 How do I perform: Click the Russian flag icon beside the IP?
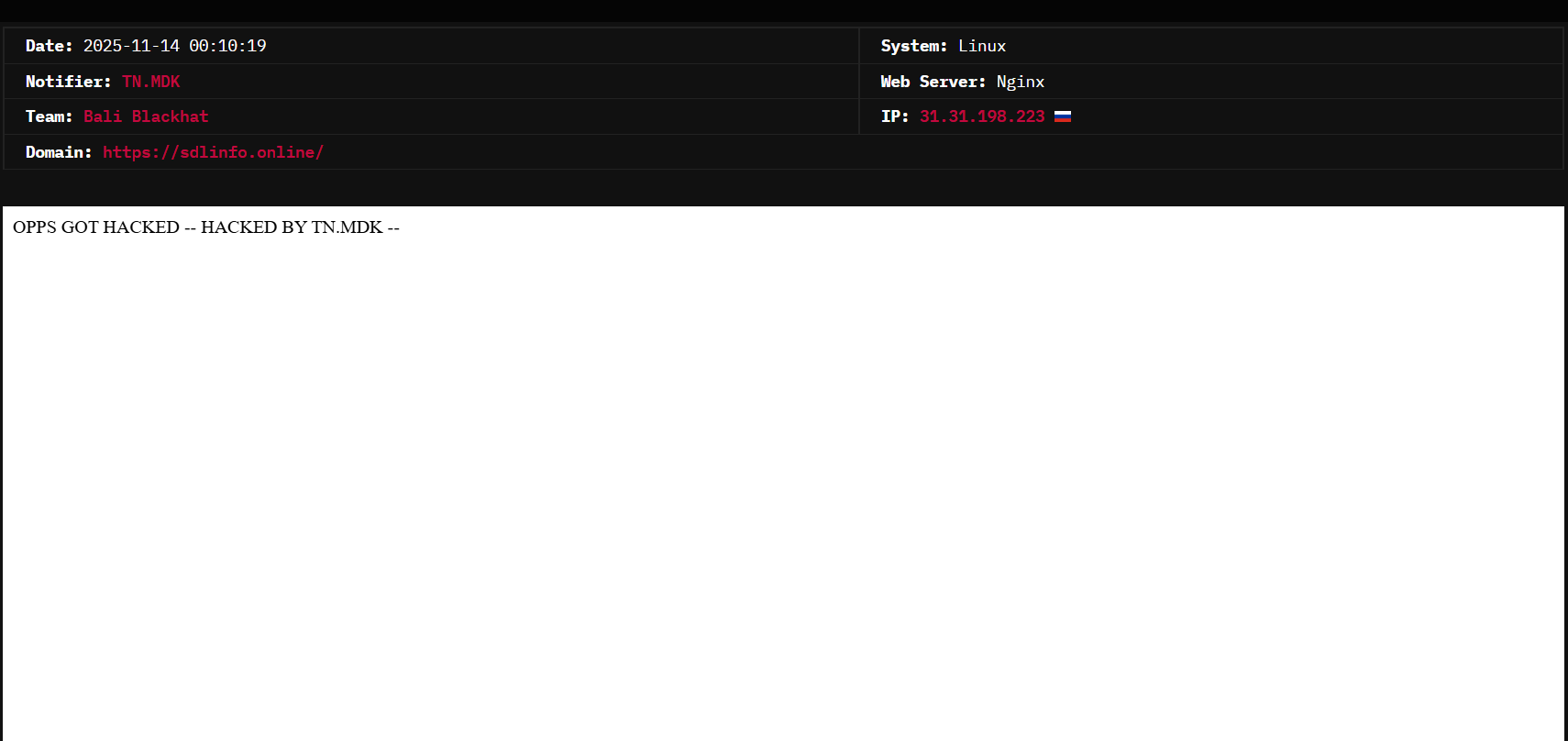(1062, 116)
